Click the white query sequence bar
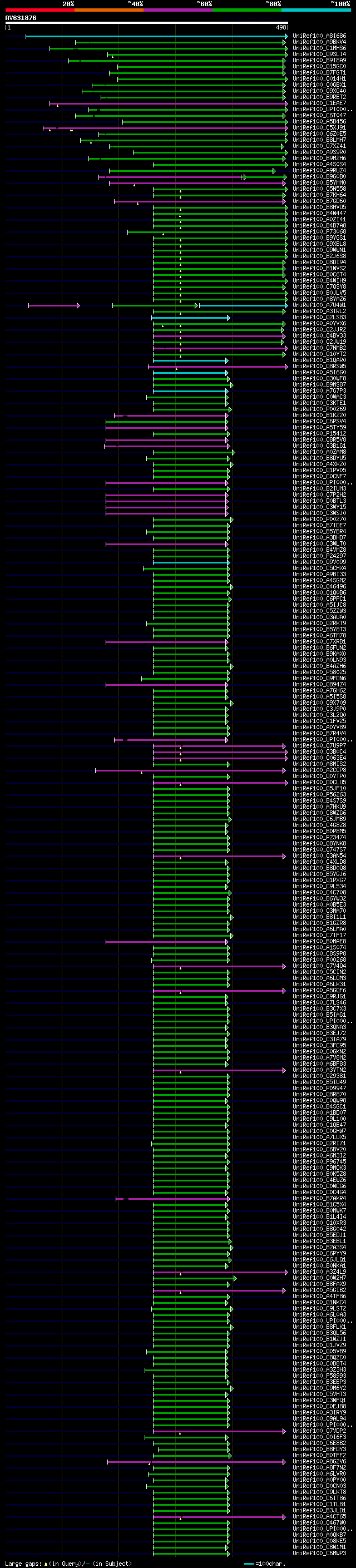The width and height of the screenshot is (356, 1568). [x=147, y=22]
